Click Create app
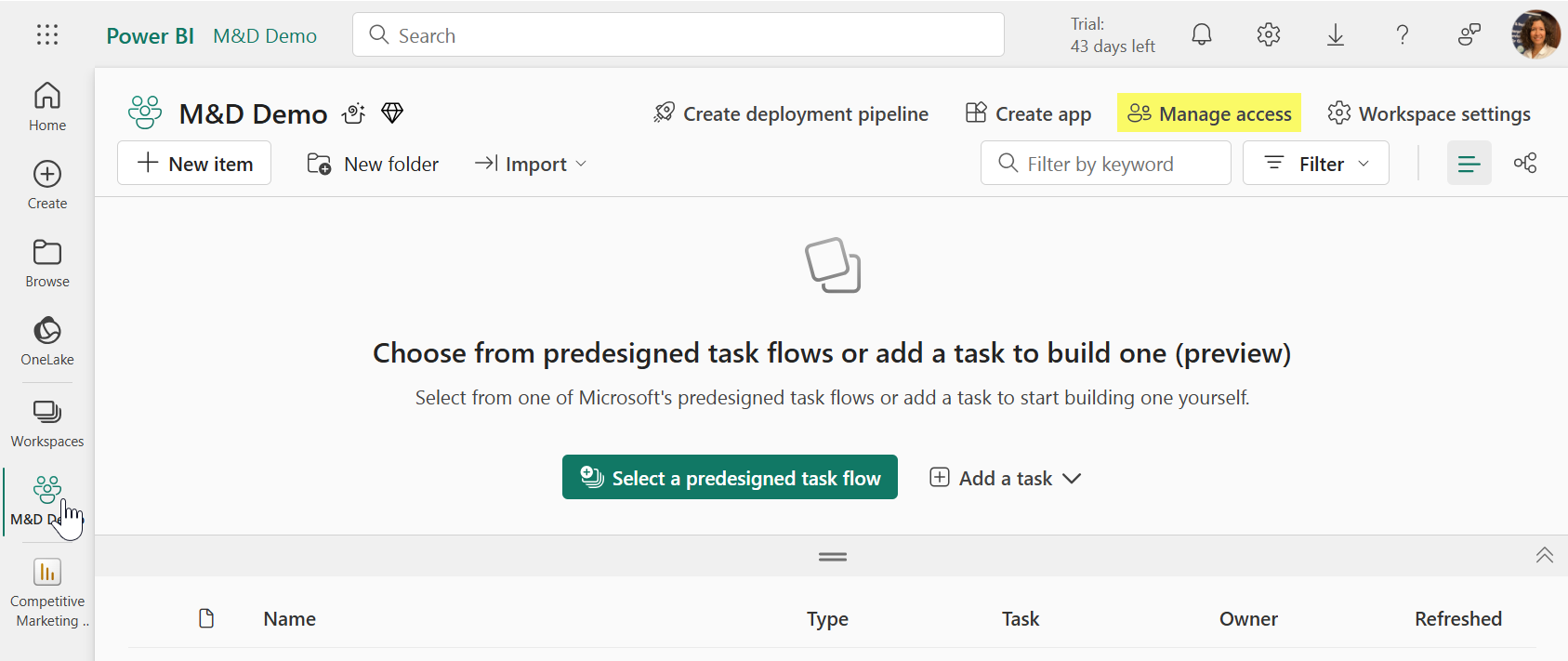 click(x=1028, y=113)
